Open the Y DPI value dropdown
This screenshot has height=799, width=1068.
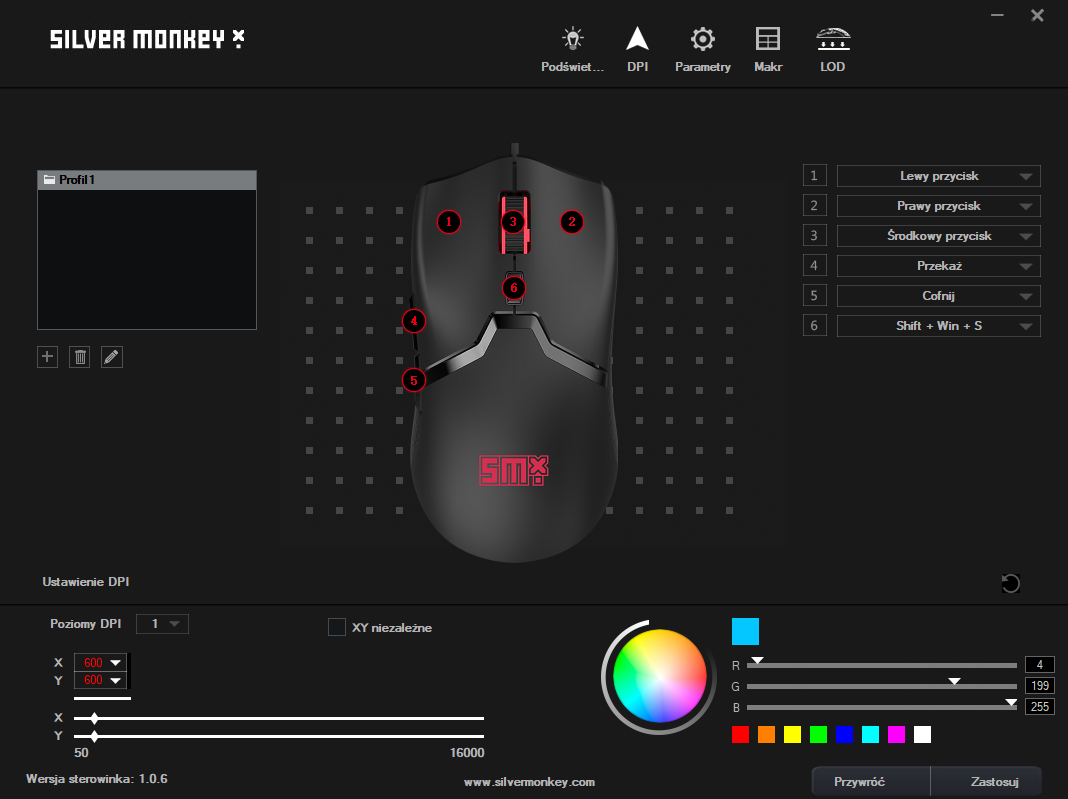point(100,680)
